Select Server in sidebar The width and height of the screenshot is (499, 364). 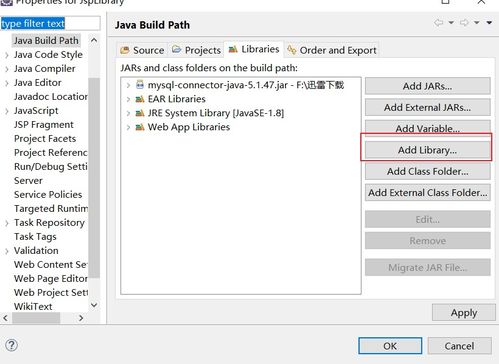28,181
